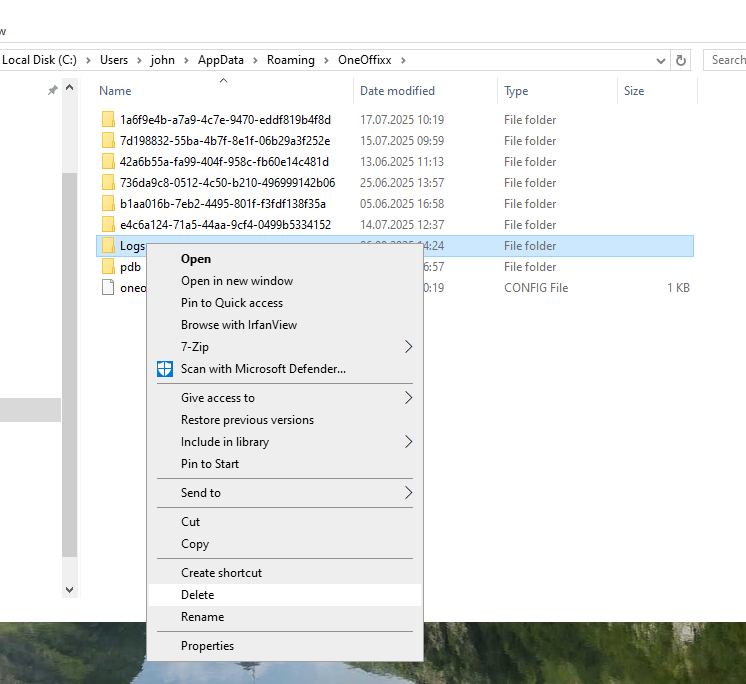Choose Scan with Microsoft Defender
Screen dimensions: 746x684
pos(285,369)
